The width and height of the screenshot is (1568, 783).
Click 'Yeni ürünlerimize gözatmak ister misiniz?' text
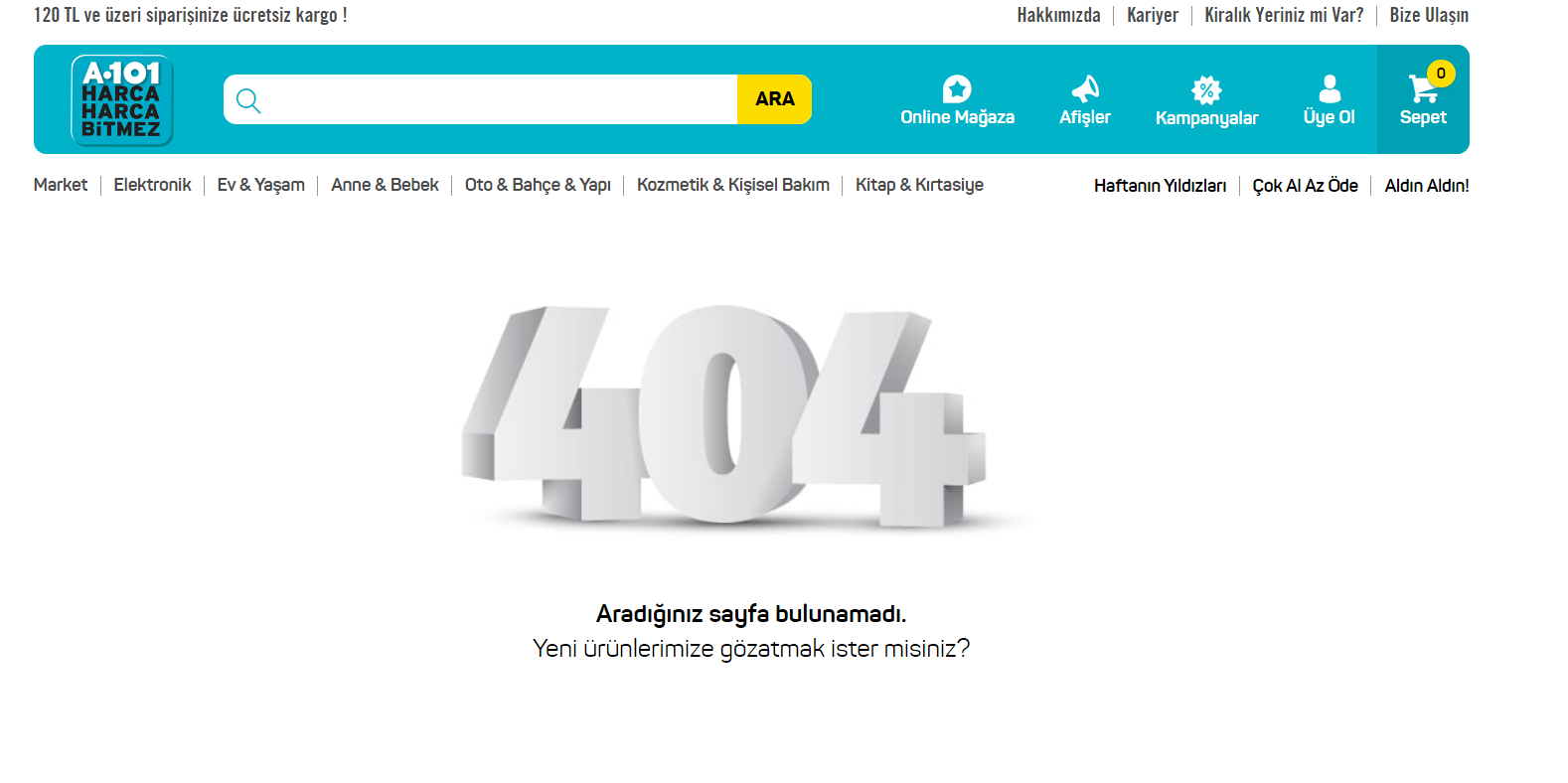(751, 649)
